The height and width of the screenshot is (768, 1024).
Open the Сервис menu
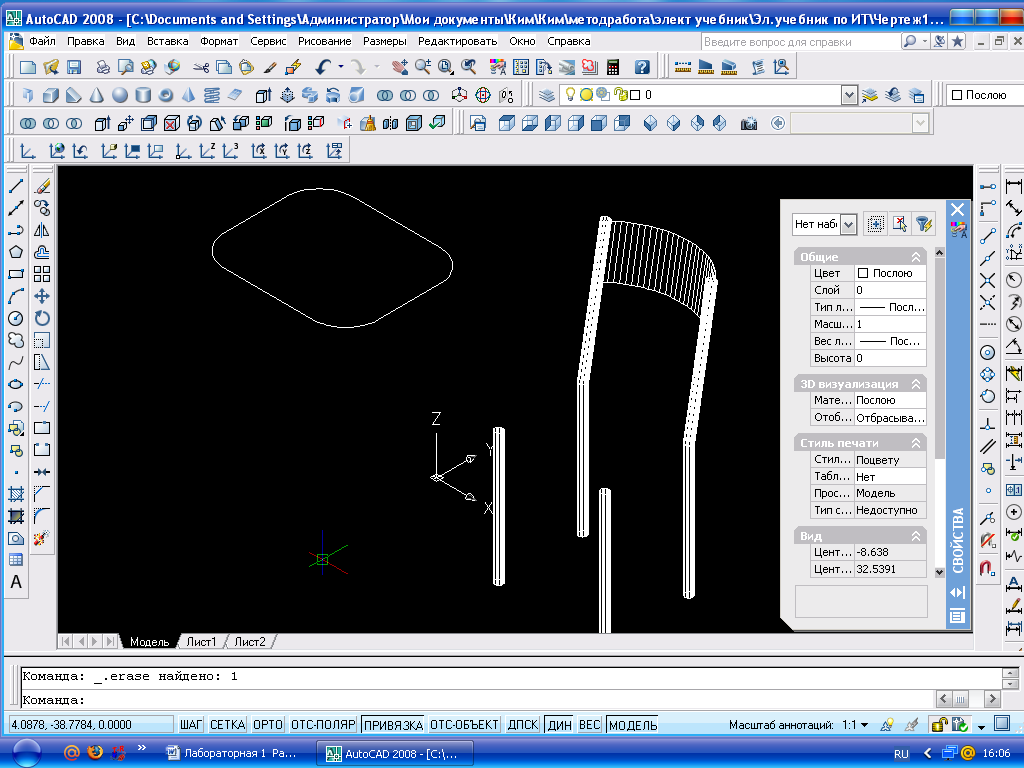point(268,41)
